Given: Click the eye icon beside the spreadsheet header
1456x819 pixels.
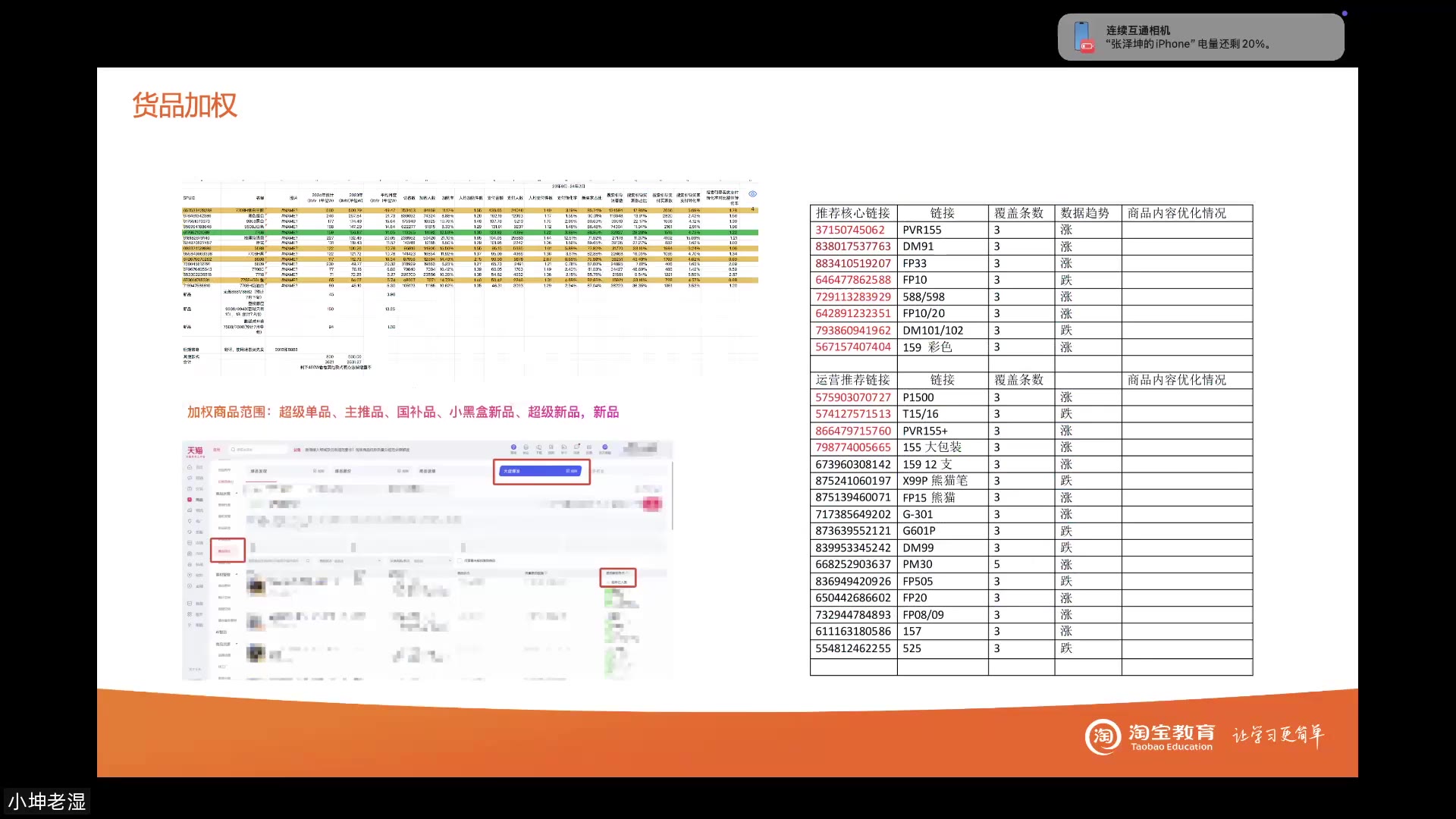Looking at the screenshot, I should tap(752, 194).
